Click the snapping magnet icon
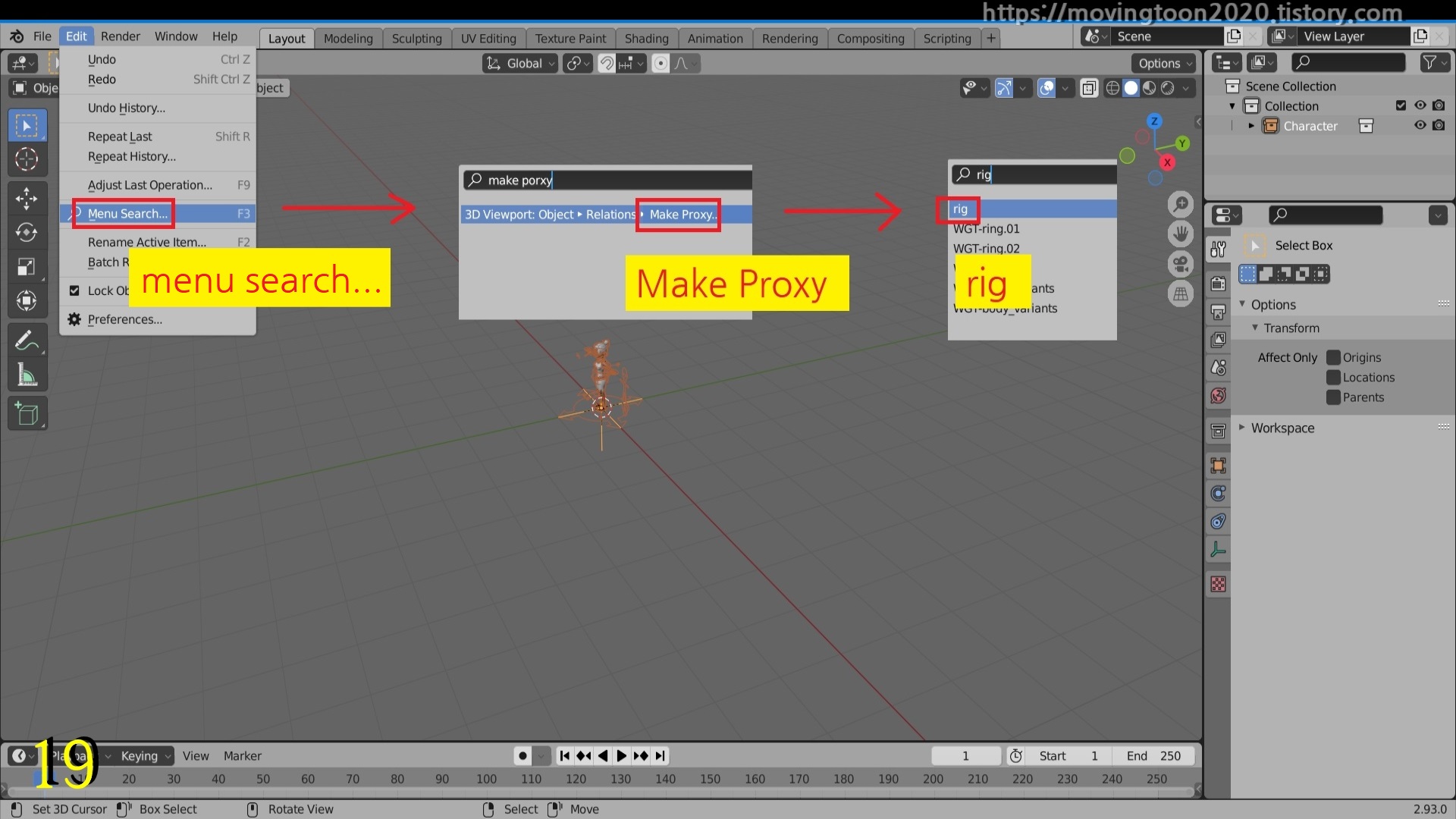The width and height of the screenshot is (1456, 819). [x=607, y=64]
